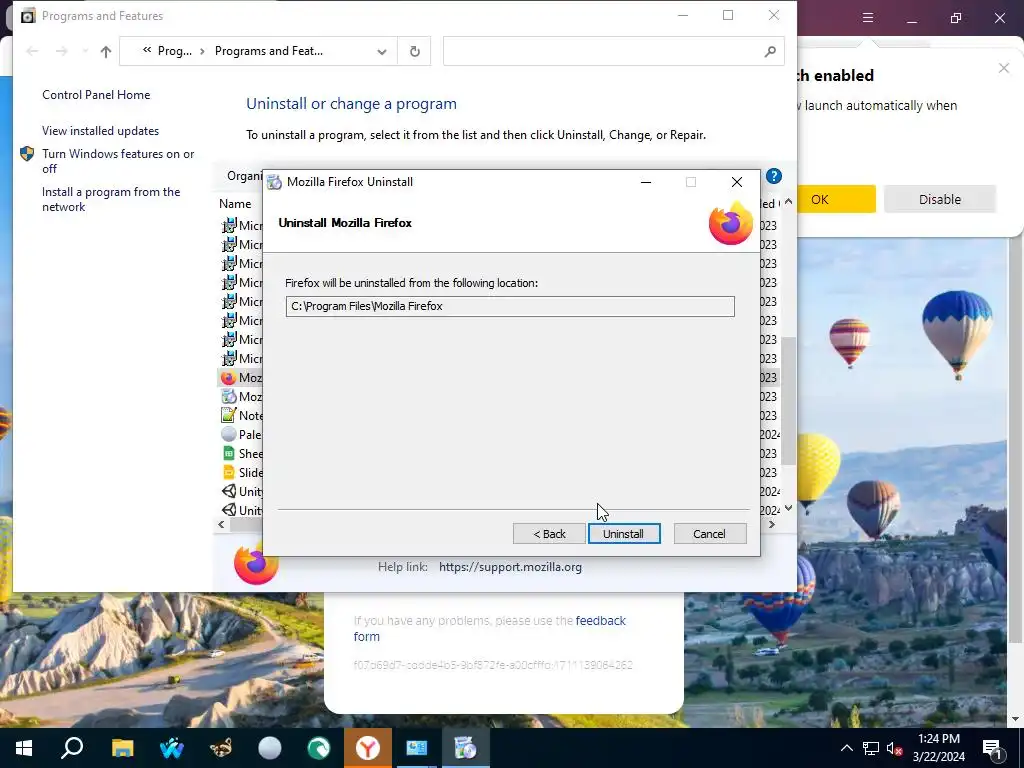Switch to Yandex Browser in the taskbar
The height and width of the screenshot is (768, 1024).
[368, 748]
